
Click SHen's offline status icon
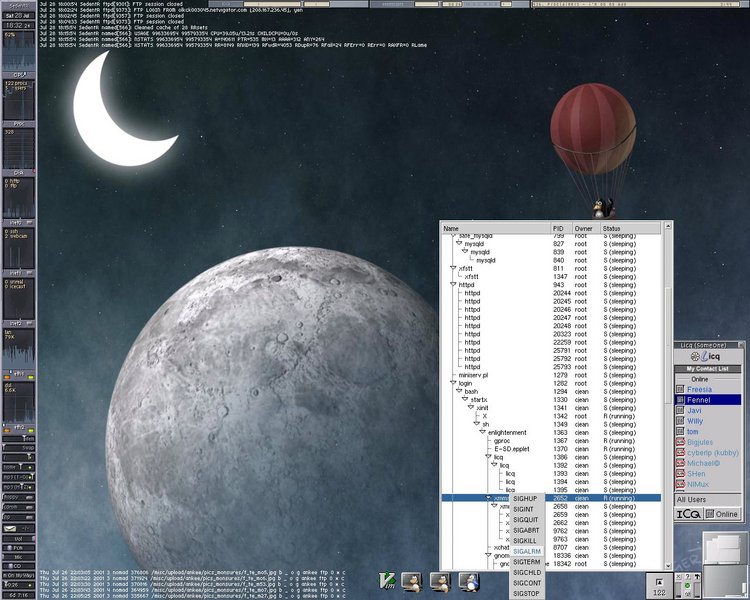[x=680, y=474]
